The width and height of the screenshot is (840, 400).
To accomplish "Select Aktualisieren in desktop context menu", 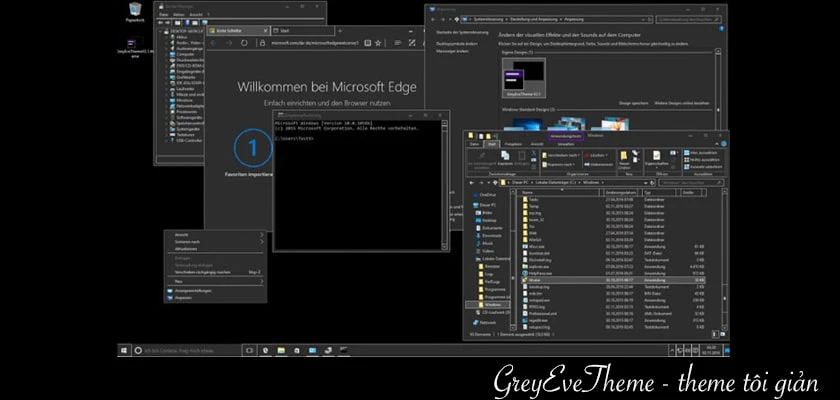I will 215,249.
